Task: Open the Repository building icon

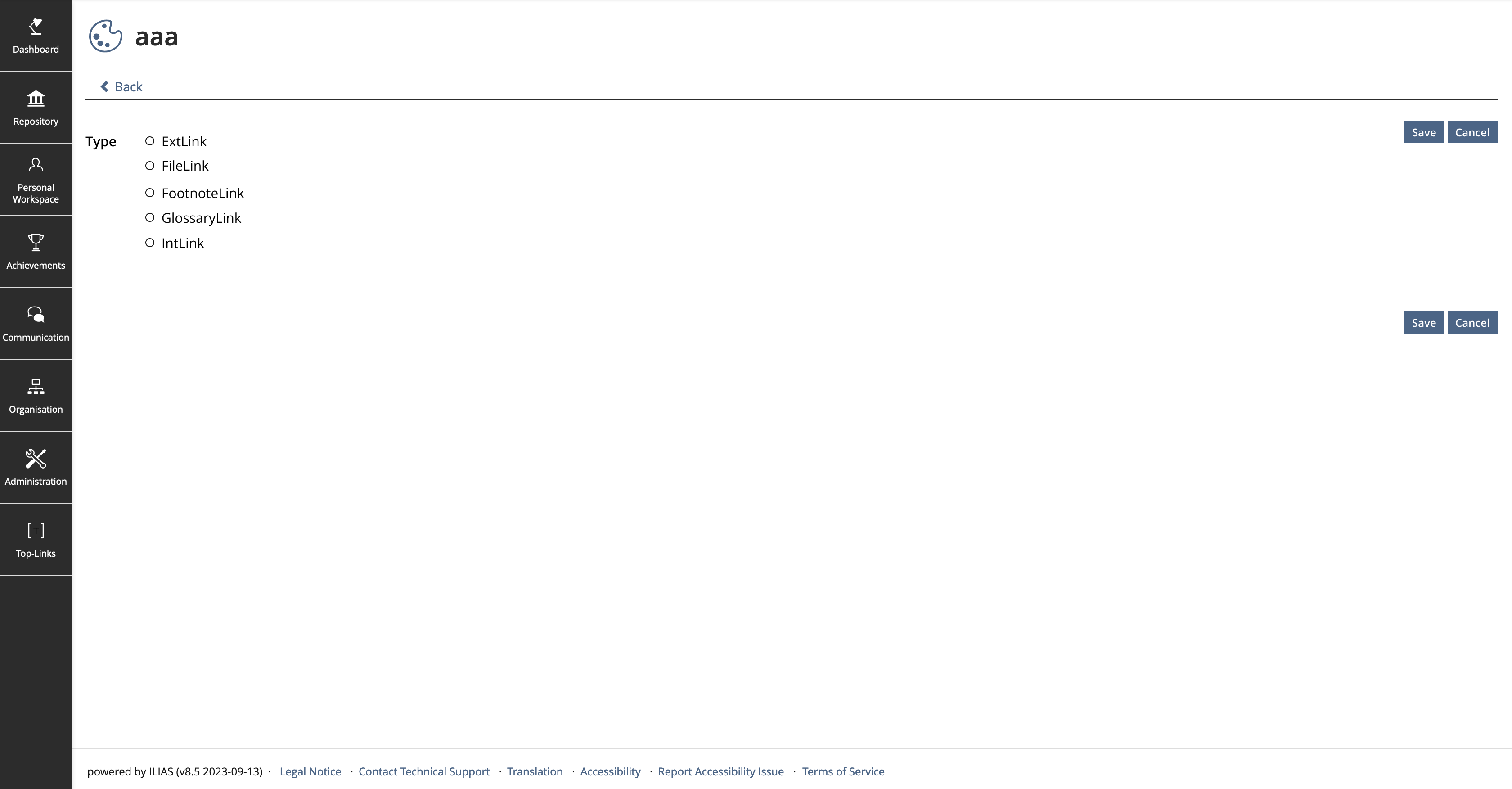Action: pyautogui.click(x=36, y=99)
